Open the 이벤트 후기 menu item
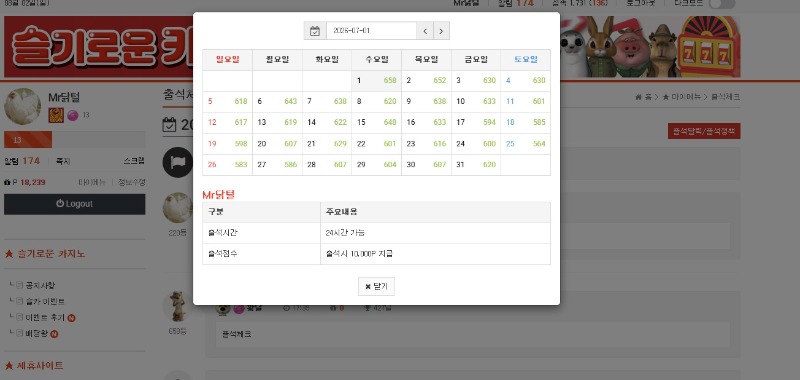The width and height of the screenshot is (800, 380). point(45,317)
